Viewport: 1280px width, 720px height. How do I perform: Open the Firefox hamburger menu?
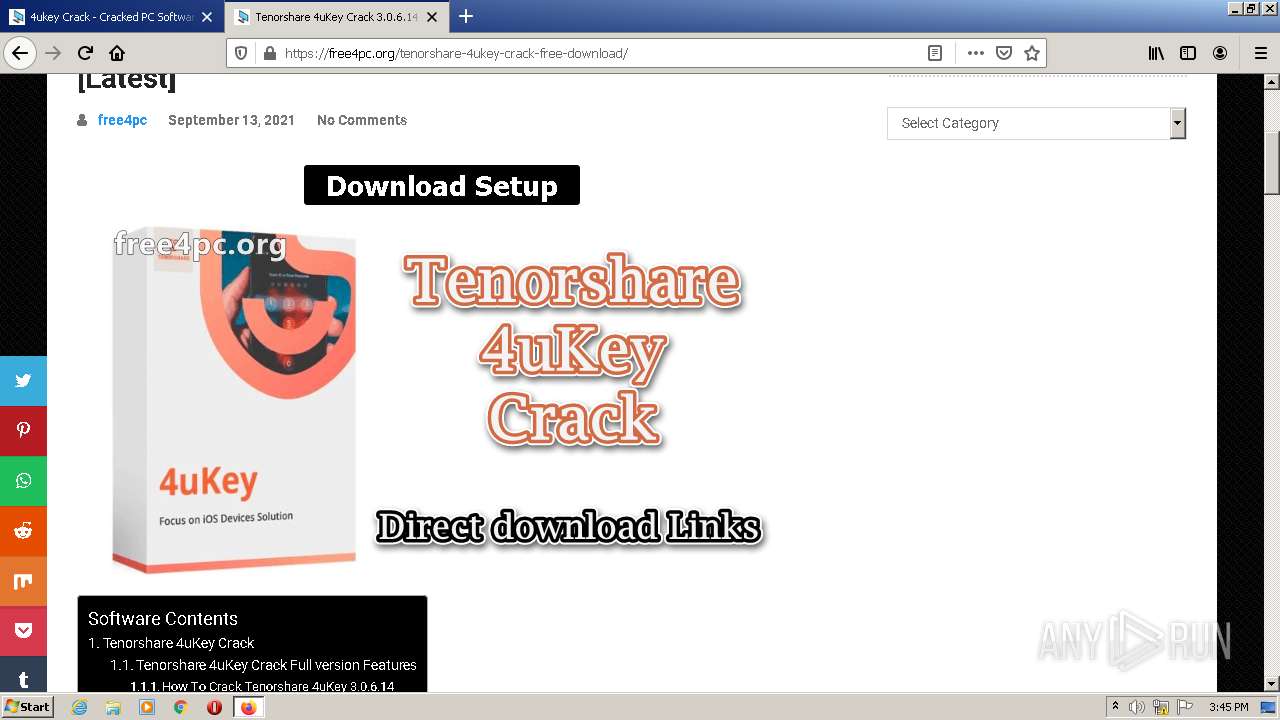[x=1260, y=53]
